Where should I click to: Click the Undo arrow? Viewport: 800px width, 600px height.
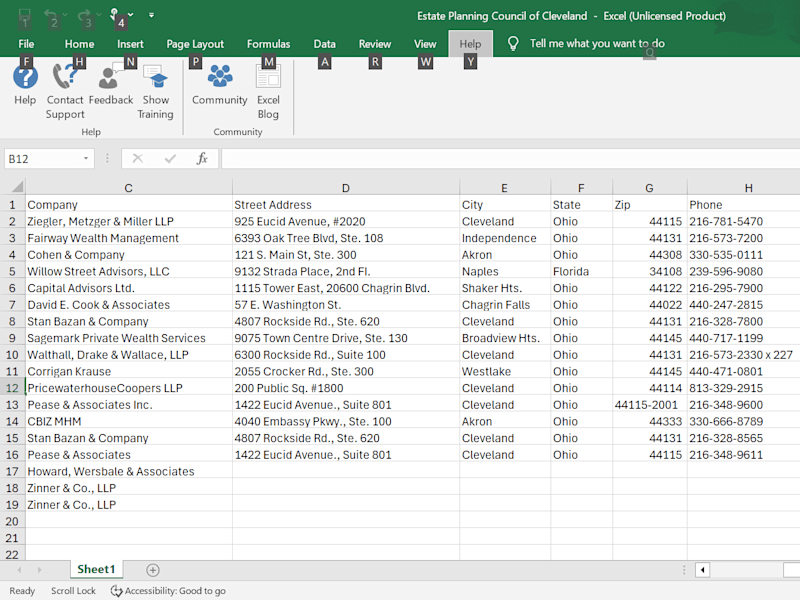pos(51,15)
